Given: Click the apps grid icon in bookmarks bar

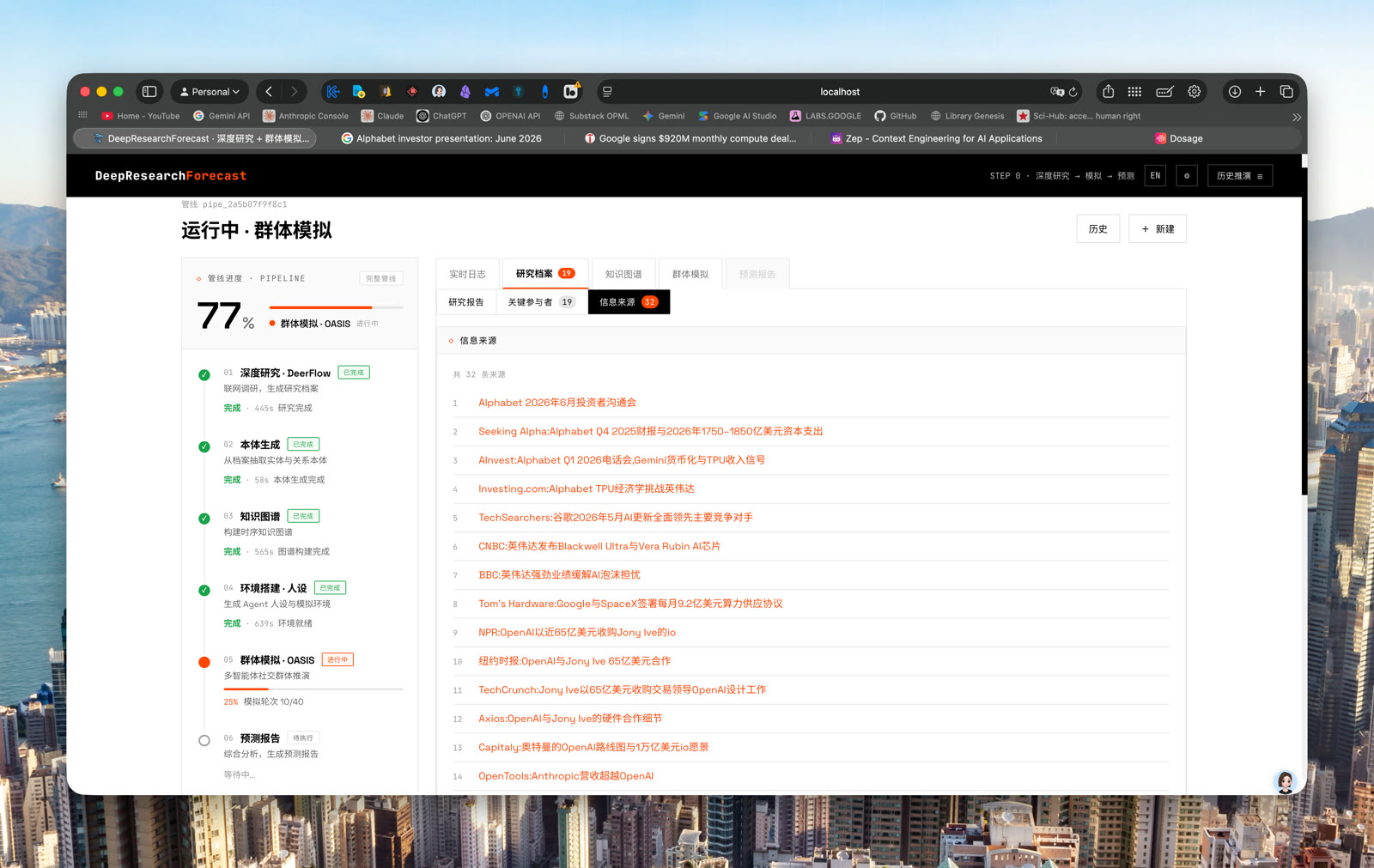Looking at the screenshot, I should [x=83, y=115].
